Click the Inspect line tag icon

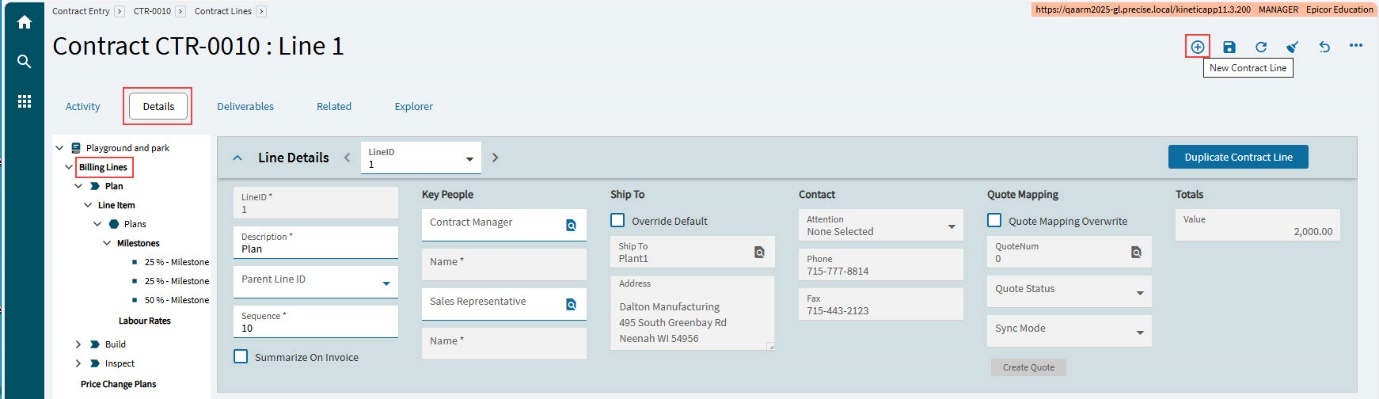pyautogui.click(x=94, y=363)
